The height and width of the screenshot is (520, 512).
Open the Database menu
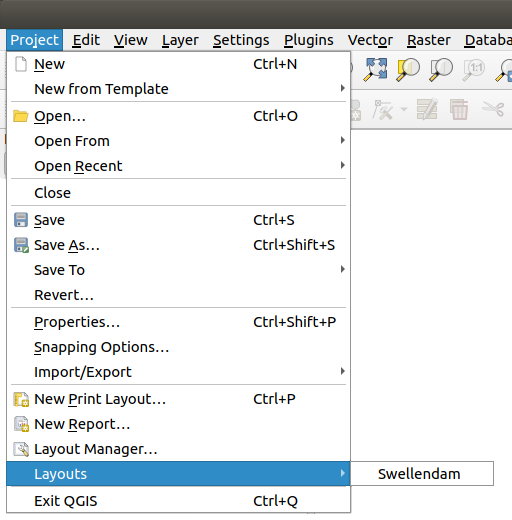(x=488, y=40)
